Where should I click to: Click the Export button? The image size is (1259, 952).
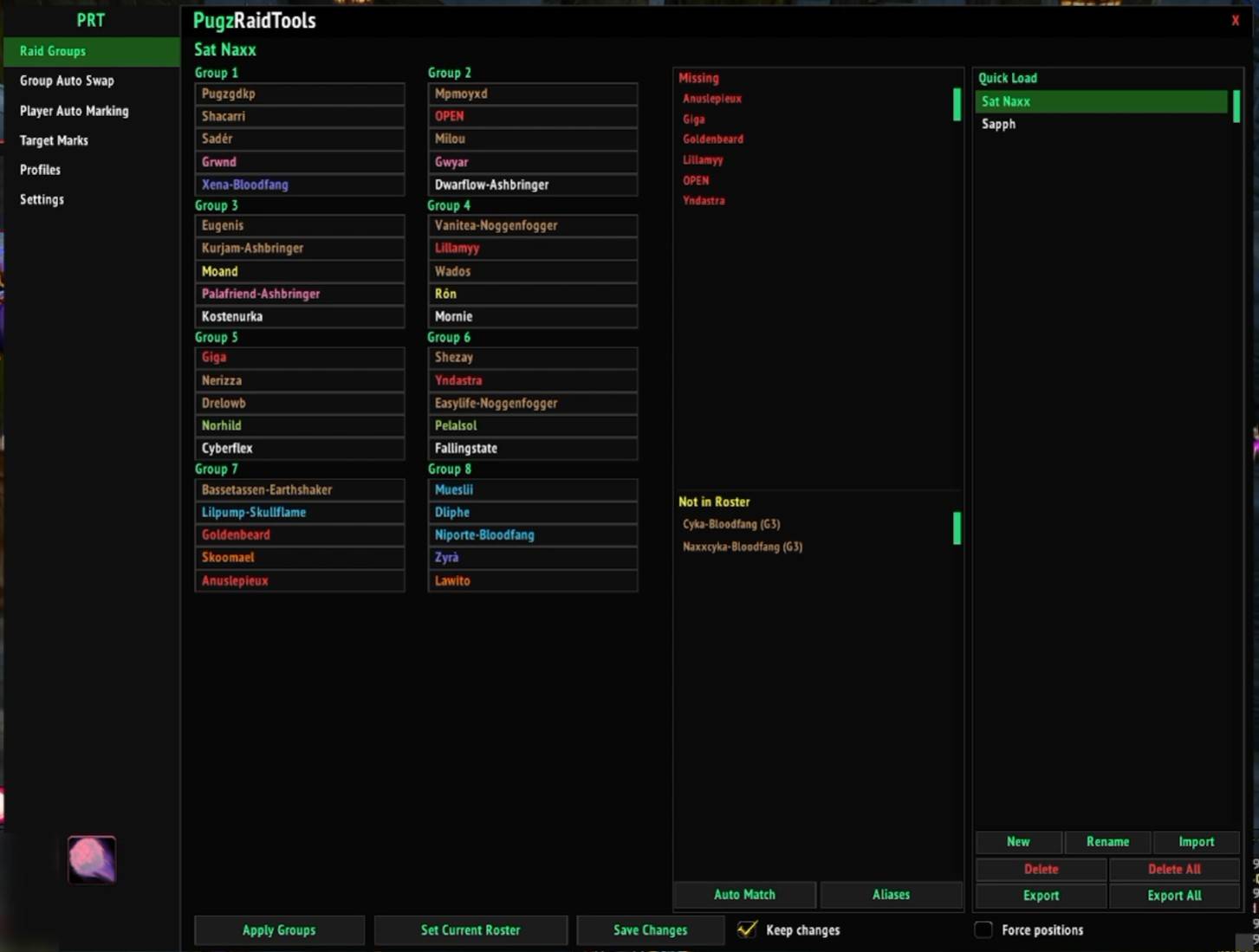pyautogui.click(x=1042, y=896)
